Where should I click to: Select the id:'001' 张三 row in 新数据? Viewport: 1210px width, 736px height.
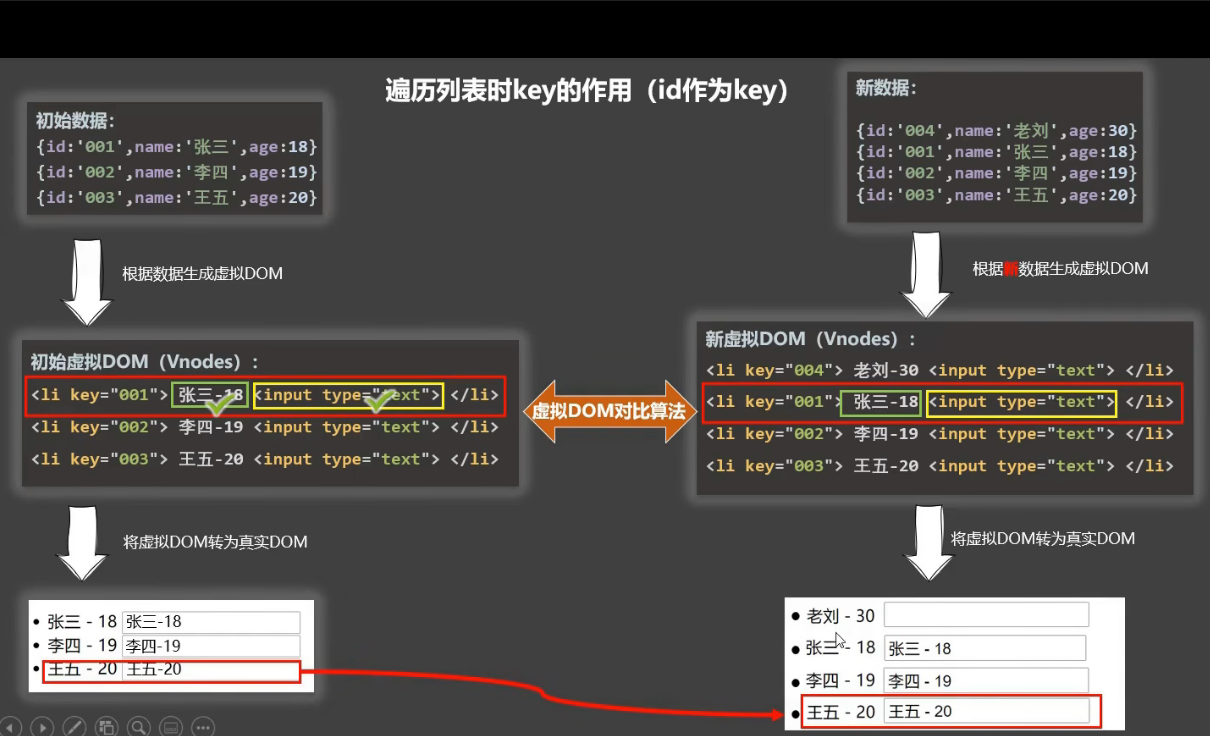(x=997, y=152)
